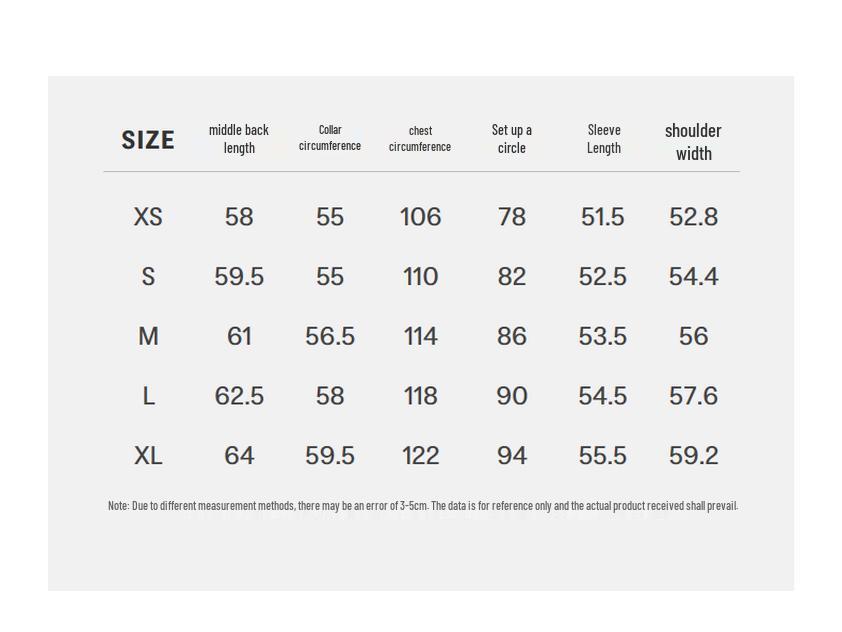842x632 pixels.
Task: Click the M collar value 56.5
Action: click(330, 337)
